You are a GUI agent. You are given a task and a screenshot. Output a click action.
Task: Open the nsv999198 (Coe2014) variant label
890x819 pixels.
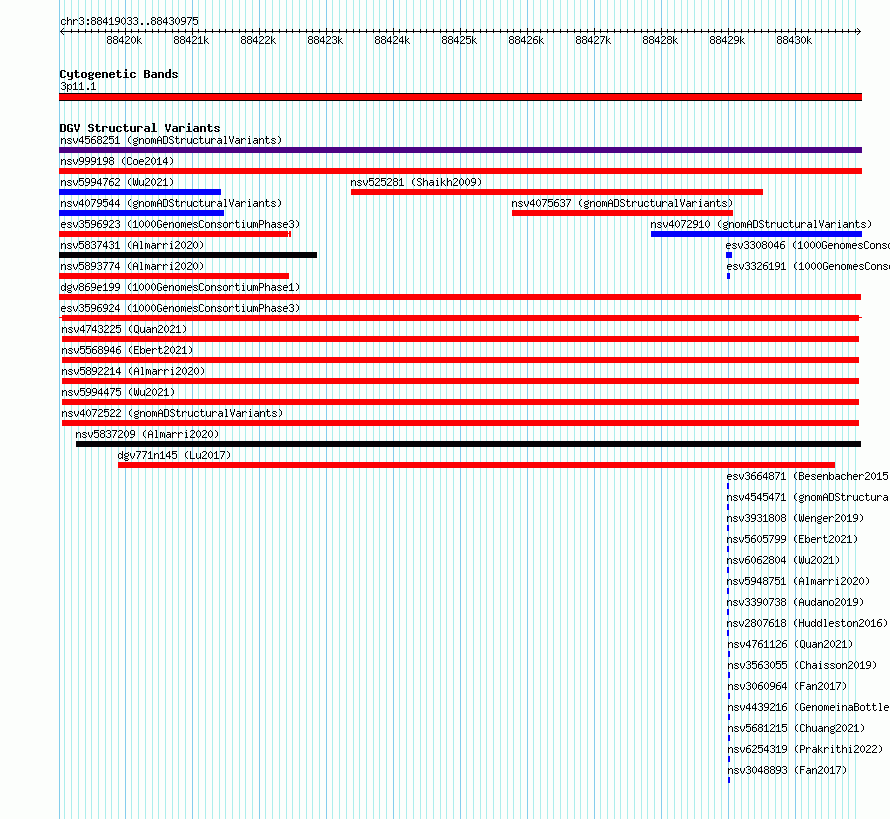pos(117,161)
